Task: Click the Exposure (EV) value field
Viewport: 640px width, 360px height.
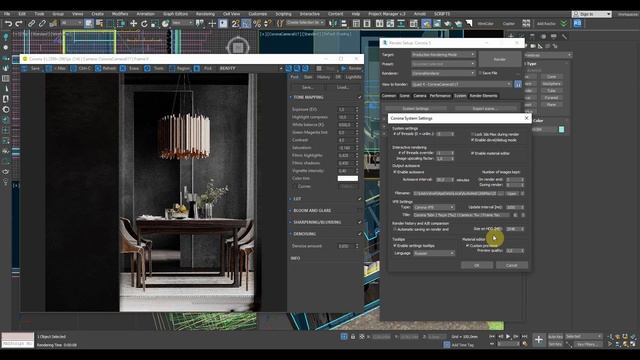Action: coord(346,109)
